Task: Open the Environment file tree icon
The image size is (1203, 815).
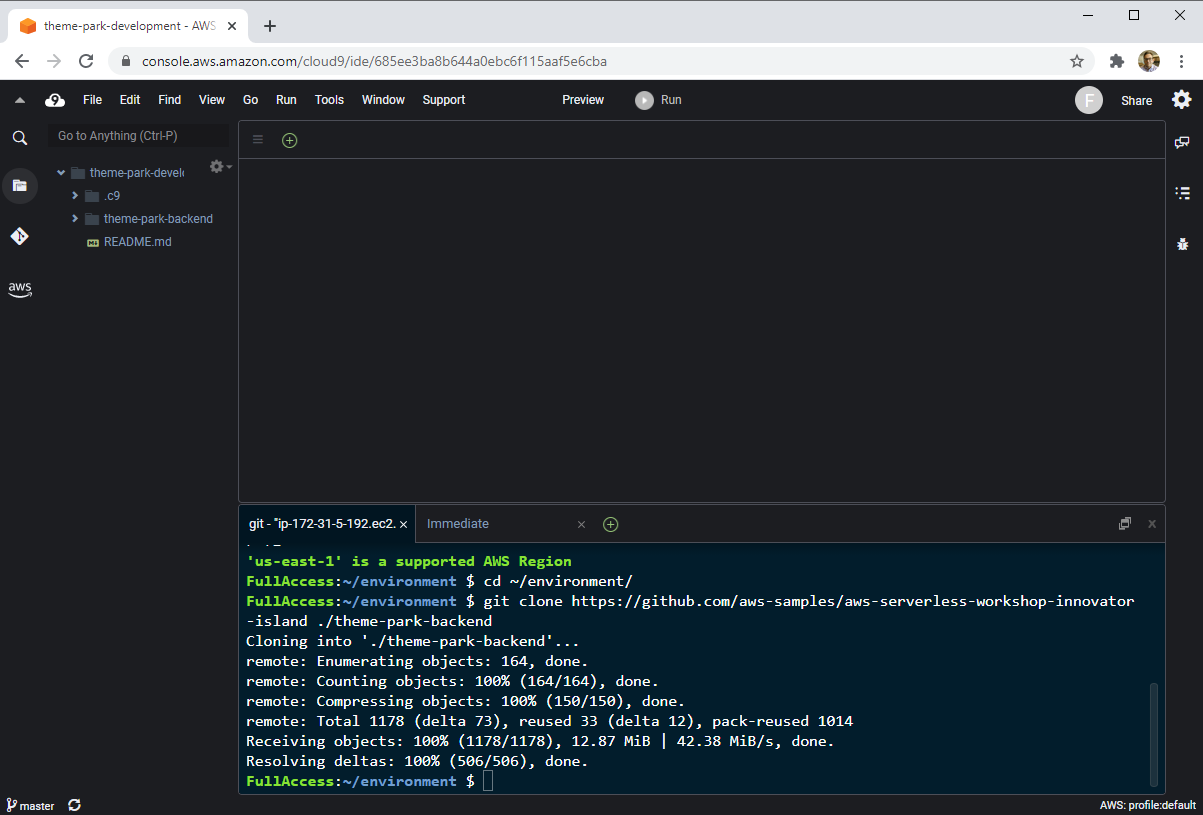Action: 19,186
